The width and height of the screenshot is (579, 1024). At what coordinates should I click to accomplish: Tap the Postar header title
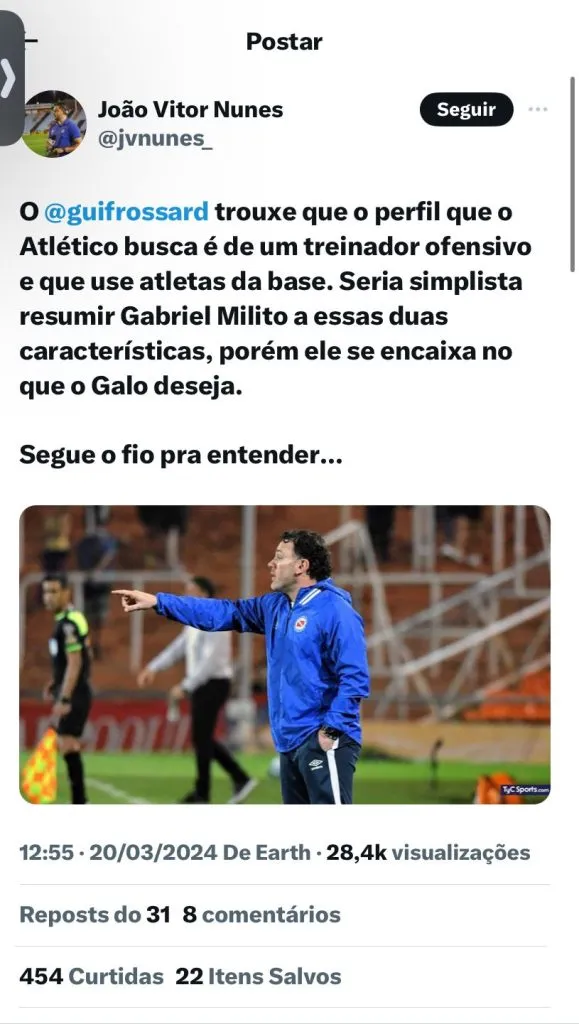pos(284,42)
